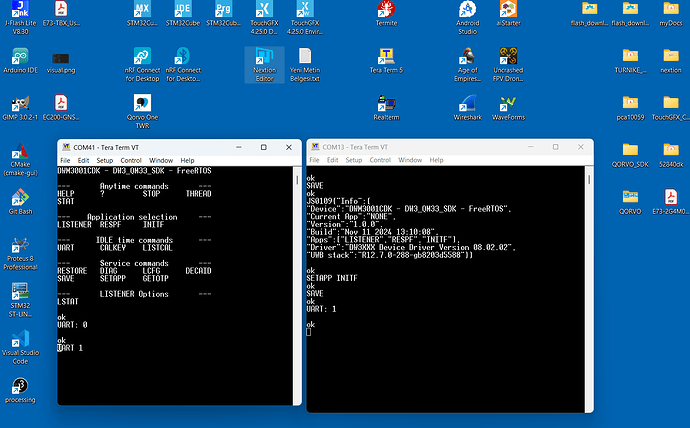Launch STM32CubeIDE desktop icon
Screen dimensions: 690x428
[183, 14]
